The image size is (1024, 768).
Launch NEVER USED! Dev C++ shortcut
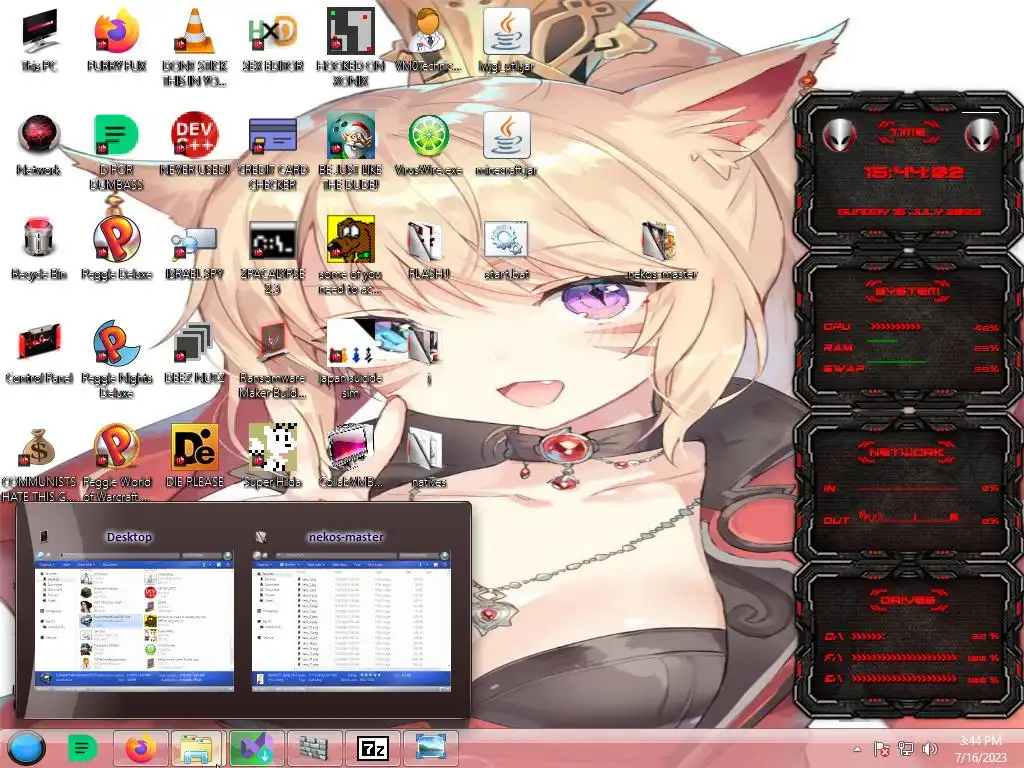[x=195, y=145]
